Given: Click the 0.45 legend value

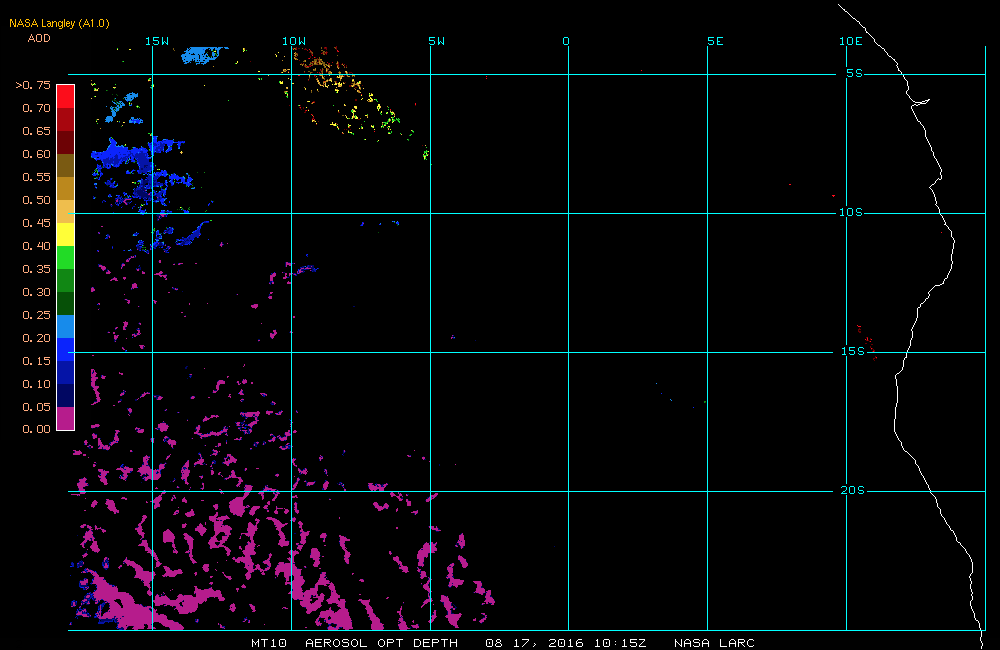Looking at the screenshot, I should [x=36, y=223].
